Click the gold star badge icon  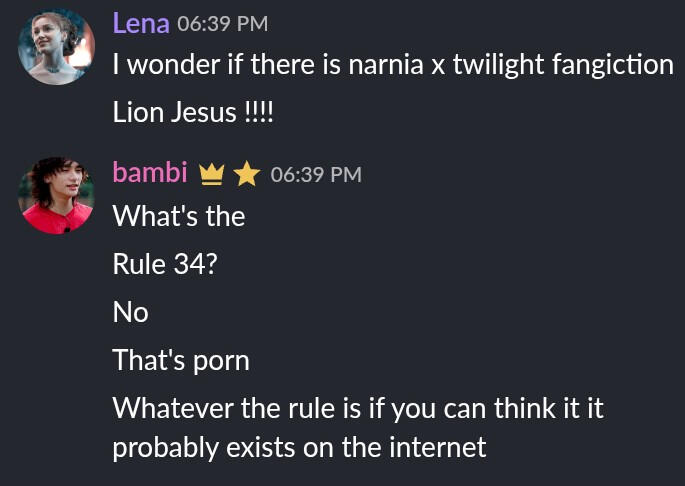click(x=246, y=175)
